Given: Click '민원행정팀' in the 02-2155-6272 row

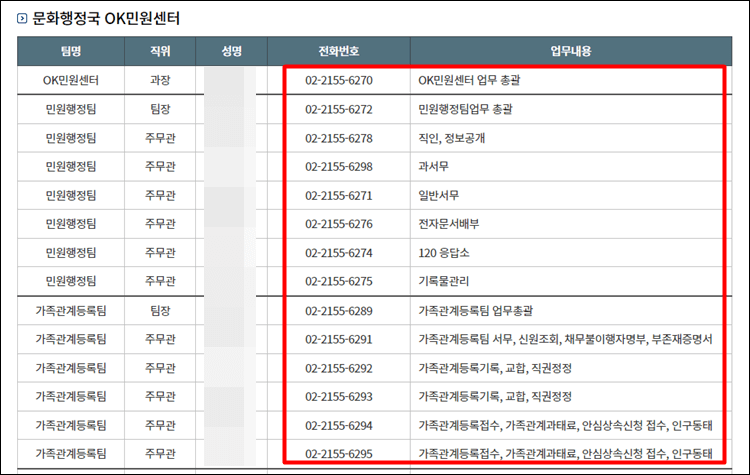Looking at the screenshot, I should coord(71,110).
